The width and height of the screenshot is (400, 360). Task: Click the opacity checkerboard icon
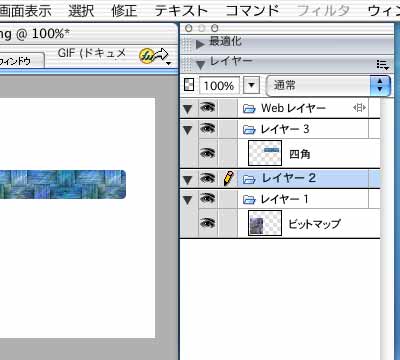click(189, 85)
